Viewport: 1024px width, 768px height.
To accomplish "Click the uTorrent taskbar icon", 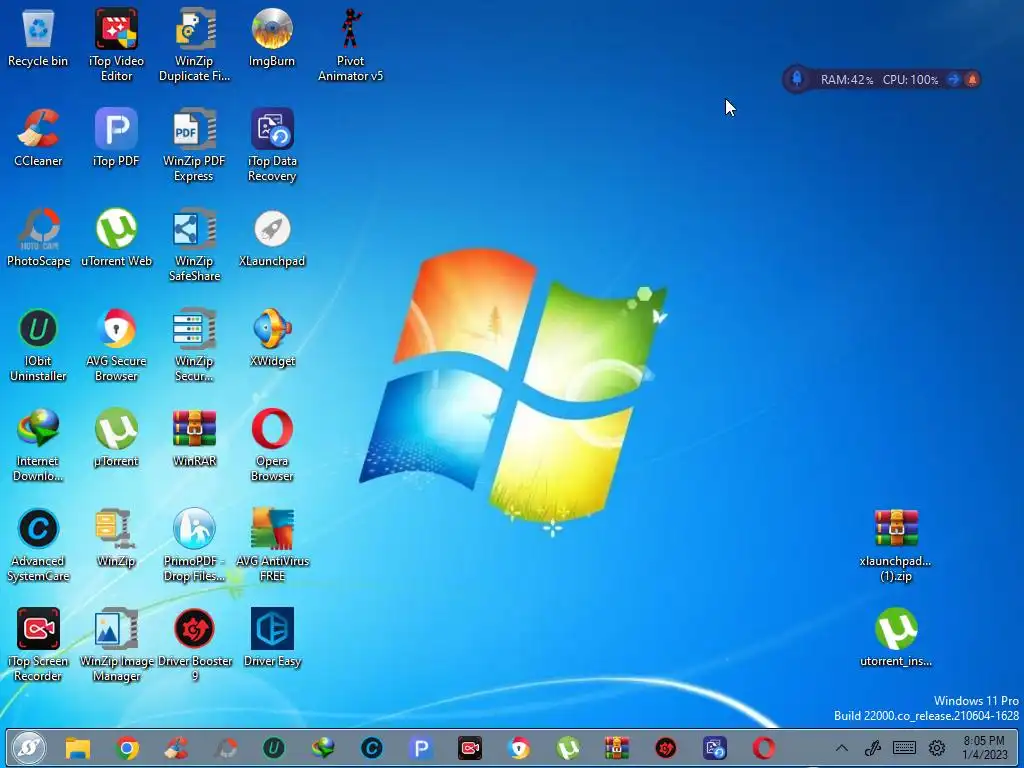I will point(568,748).
